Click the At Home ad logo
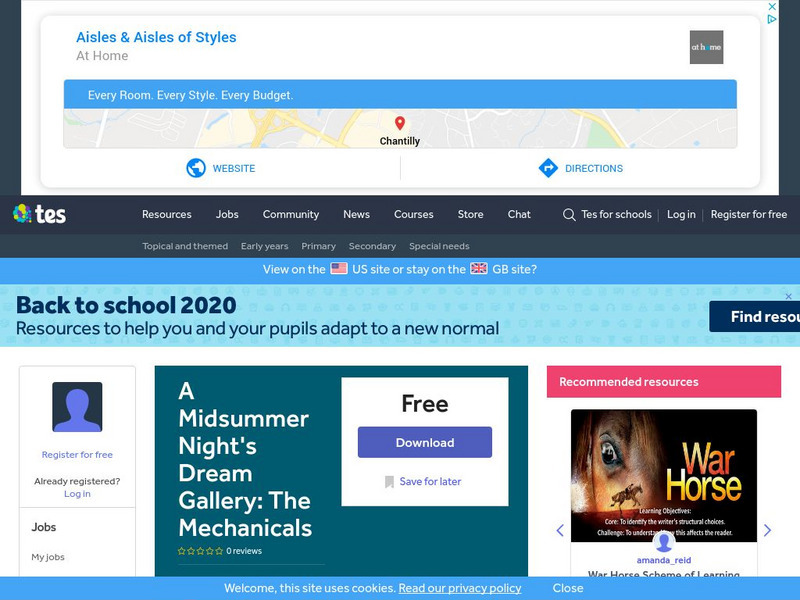The image size is (800, 600). coord(706,47)
